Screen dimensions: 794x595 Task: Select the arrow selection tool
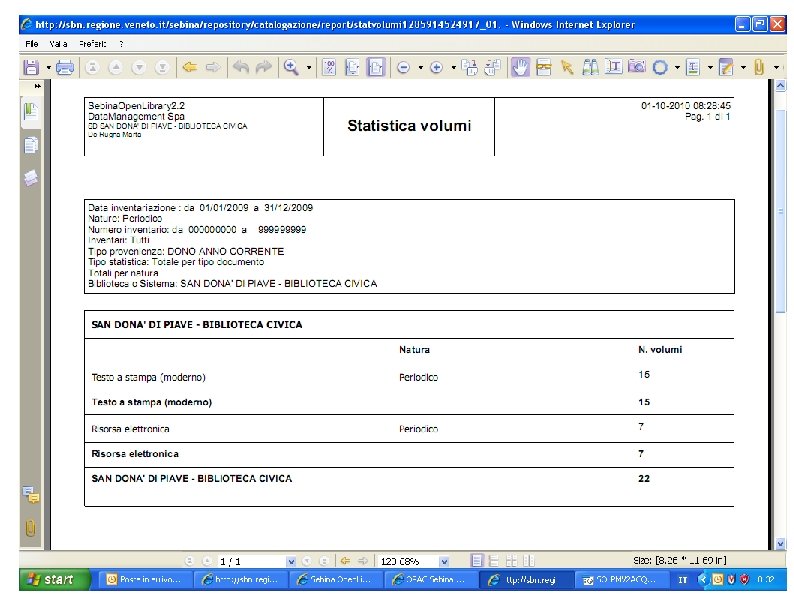click(x=567, y=67)
